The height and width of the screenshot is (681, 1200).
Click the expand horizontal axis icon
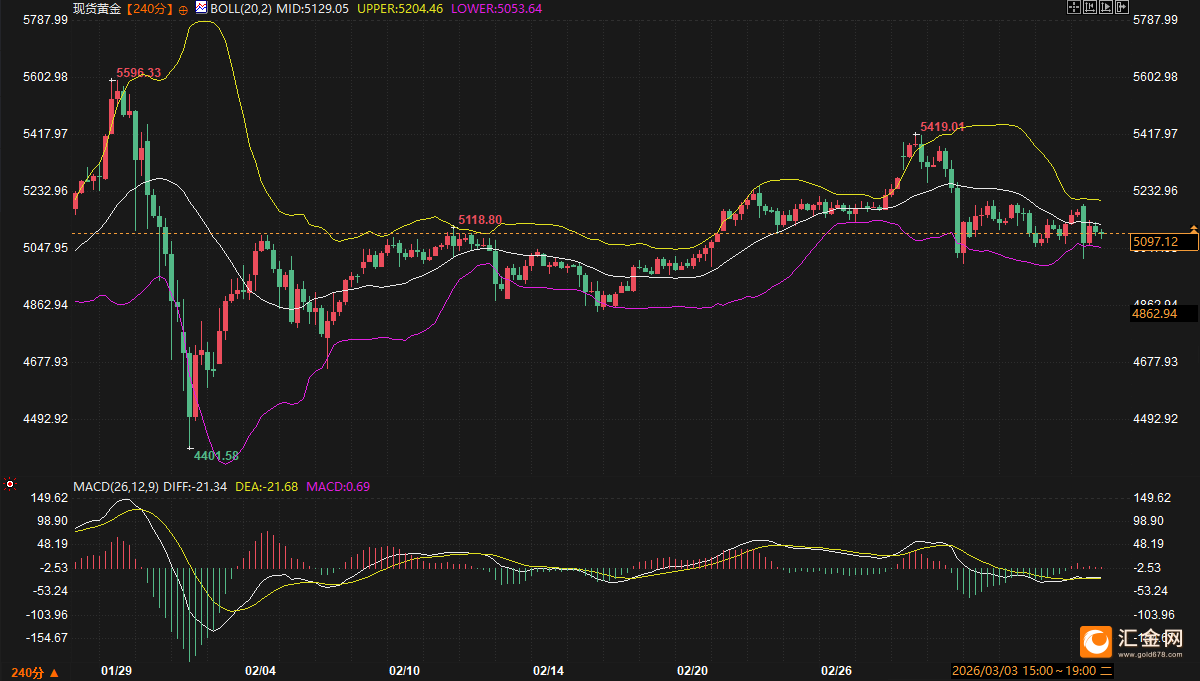(x=1105, y=8)
